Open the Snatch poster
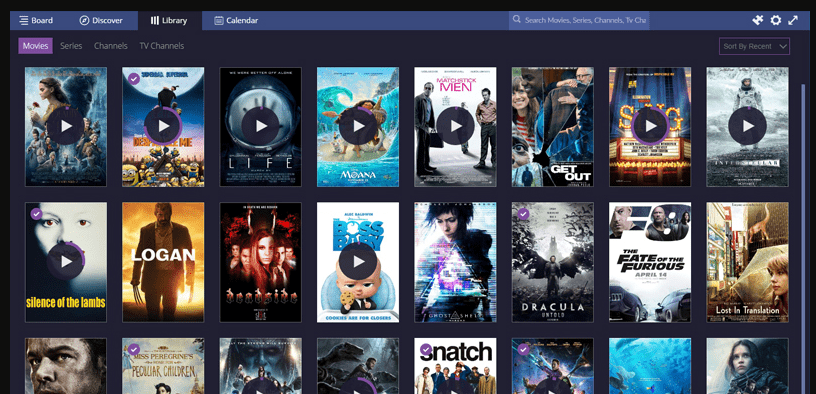 pos(455,366)
